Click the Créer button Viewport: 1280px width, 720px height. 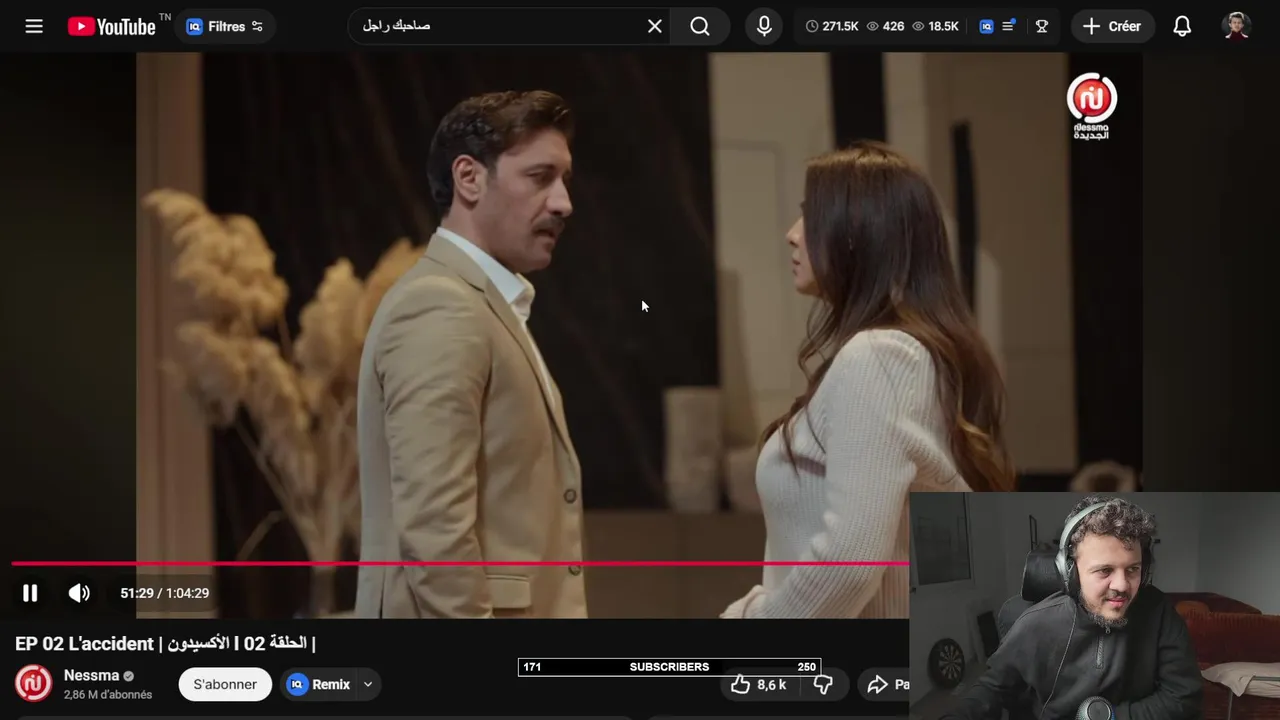pos(1112,26)
